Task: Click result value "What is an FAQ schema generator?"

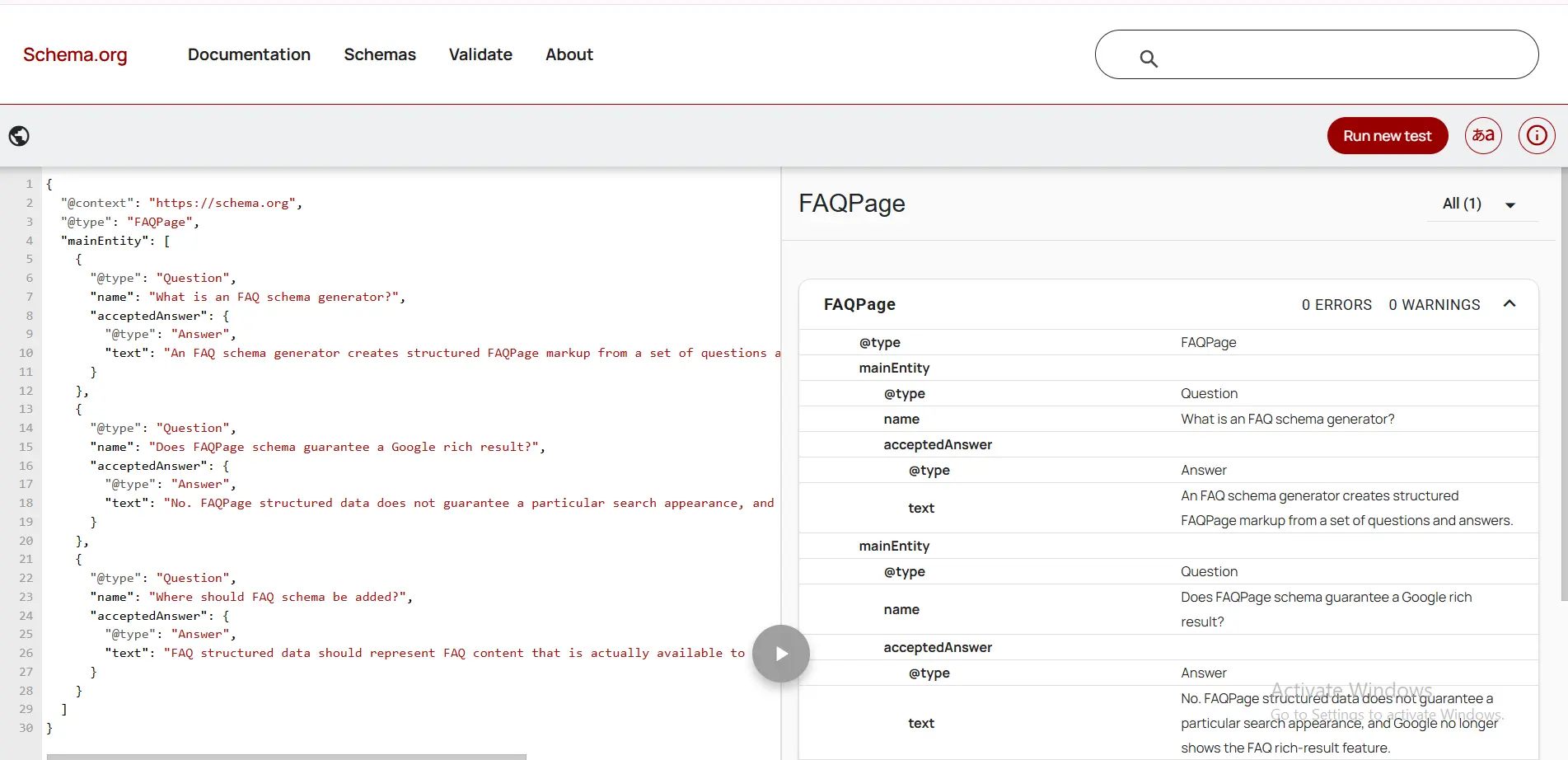Action: click(1287, 419)
